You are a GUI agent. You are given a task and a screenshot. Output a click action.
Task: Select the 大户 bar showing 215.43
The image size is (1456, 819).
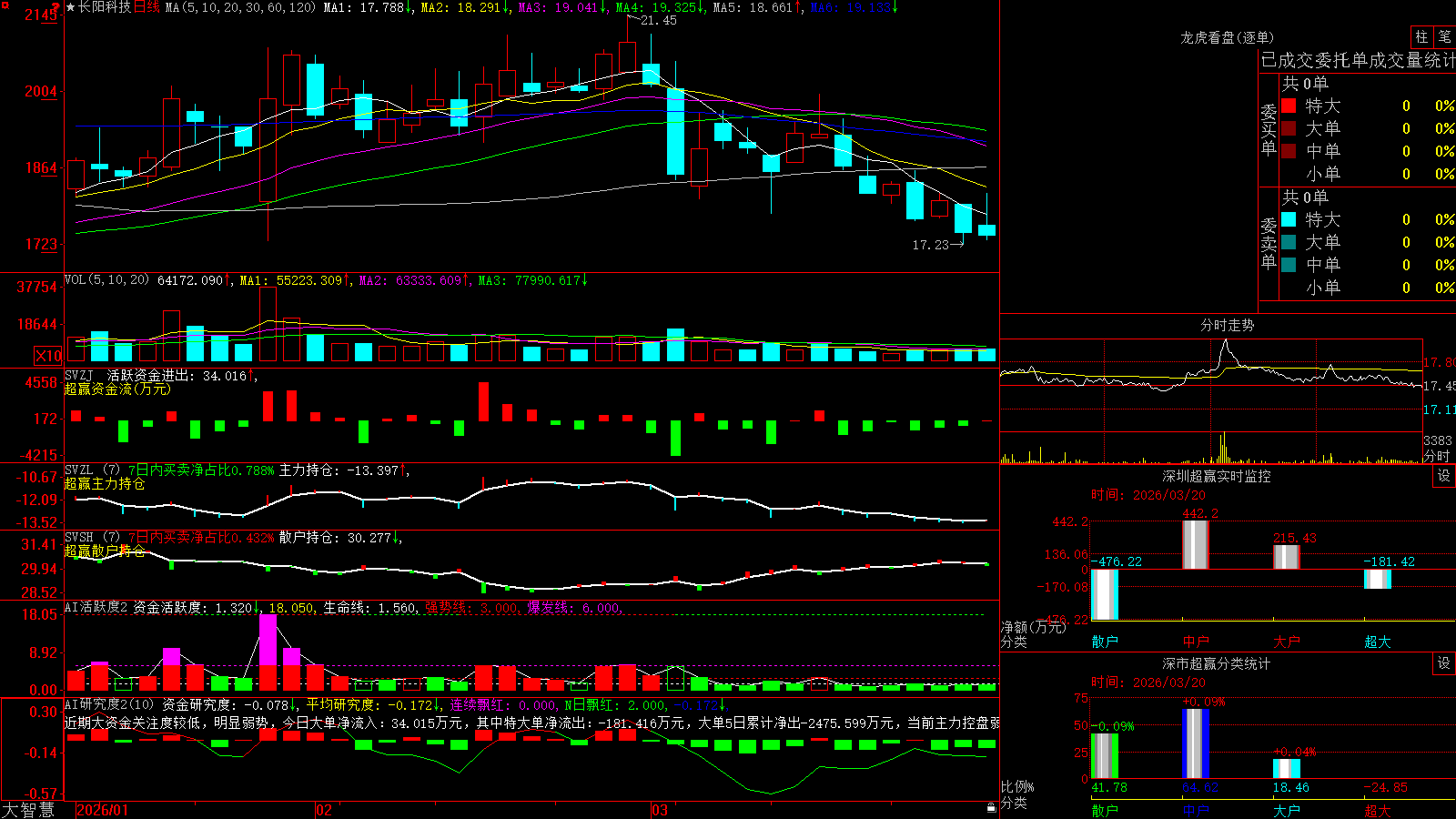click(x=1287, y=557)
